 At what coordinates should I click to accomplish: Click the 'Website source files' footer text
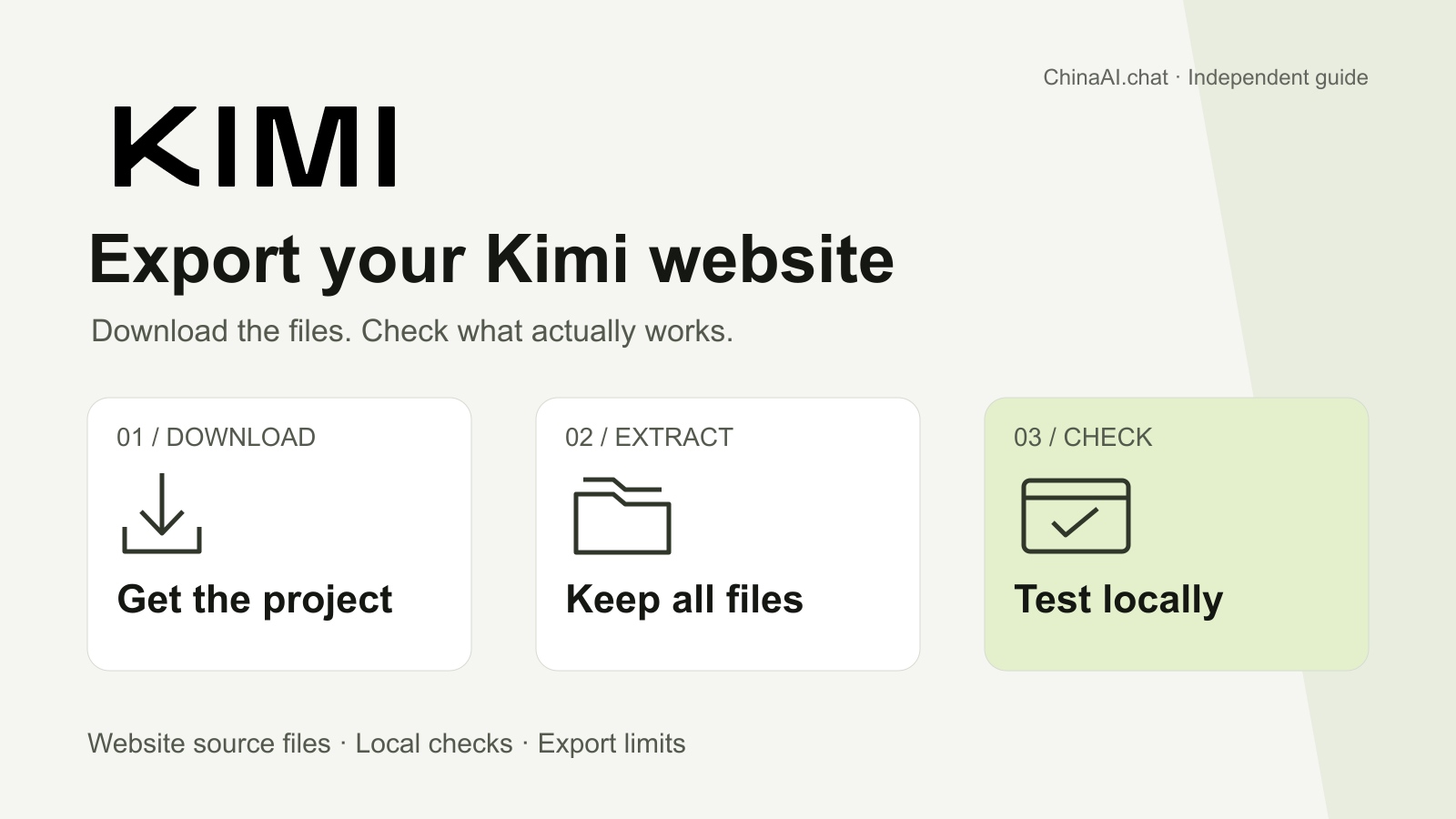point(209,743)
